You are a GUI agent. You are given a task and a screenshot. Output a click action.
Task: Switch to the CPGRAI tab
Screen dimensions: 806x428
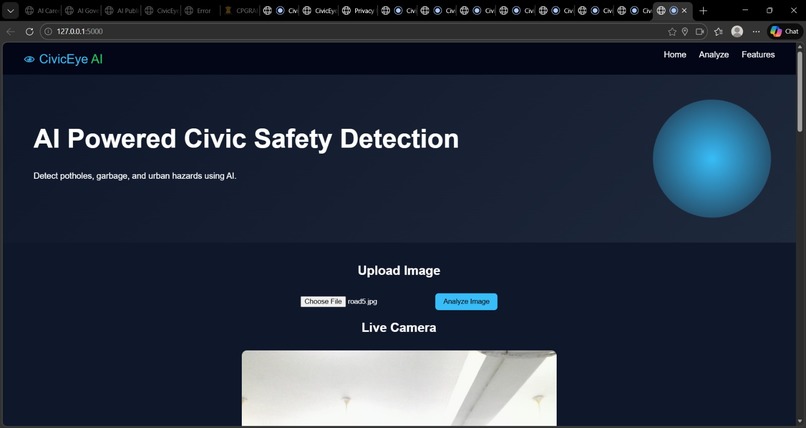coord(241,10)
